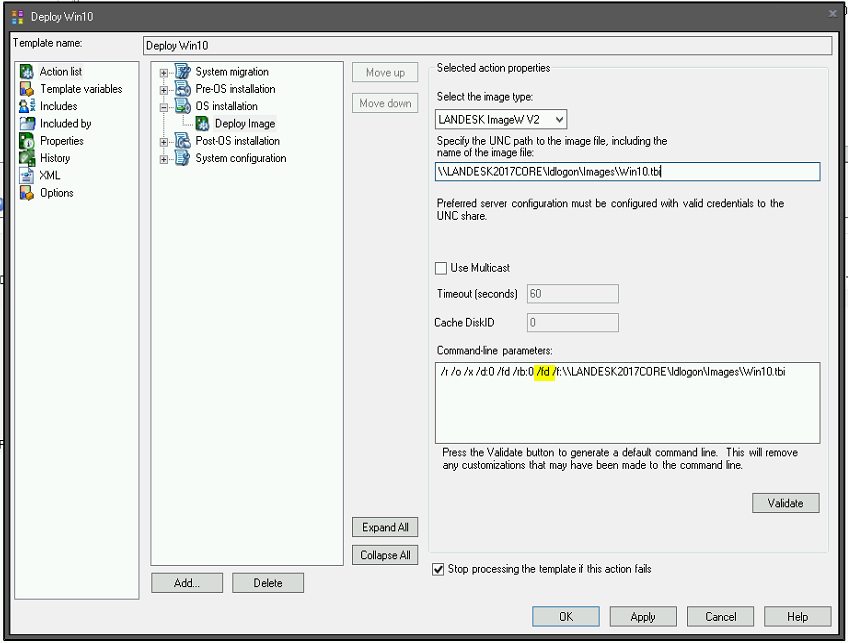Expand the Post-OS installation node
This screenshot has height=643, width=848.
click(163, 142)
